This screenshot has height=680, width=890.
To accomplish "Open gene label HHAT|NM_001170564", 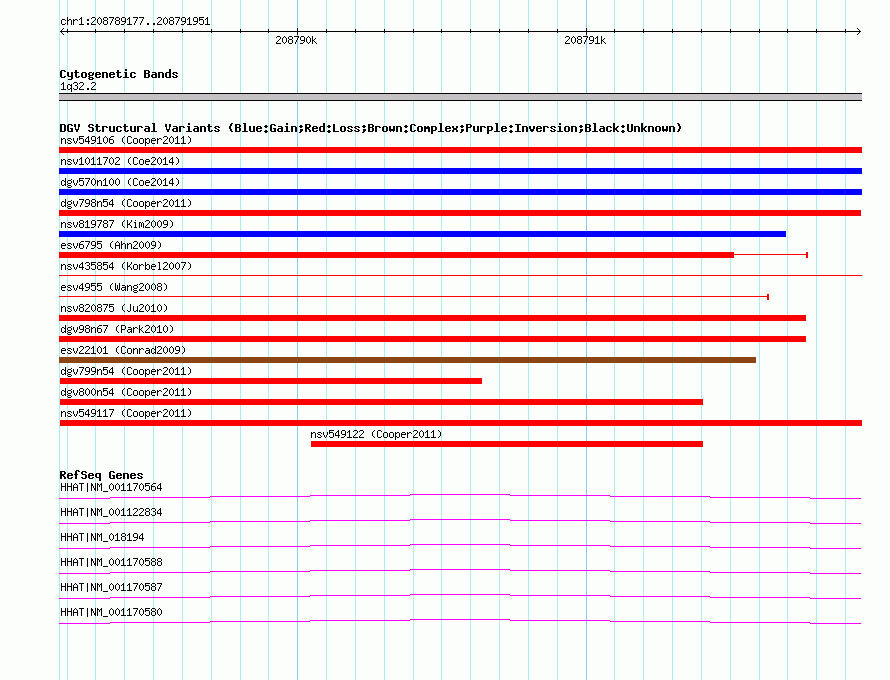I will (111, 488).
